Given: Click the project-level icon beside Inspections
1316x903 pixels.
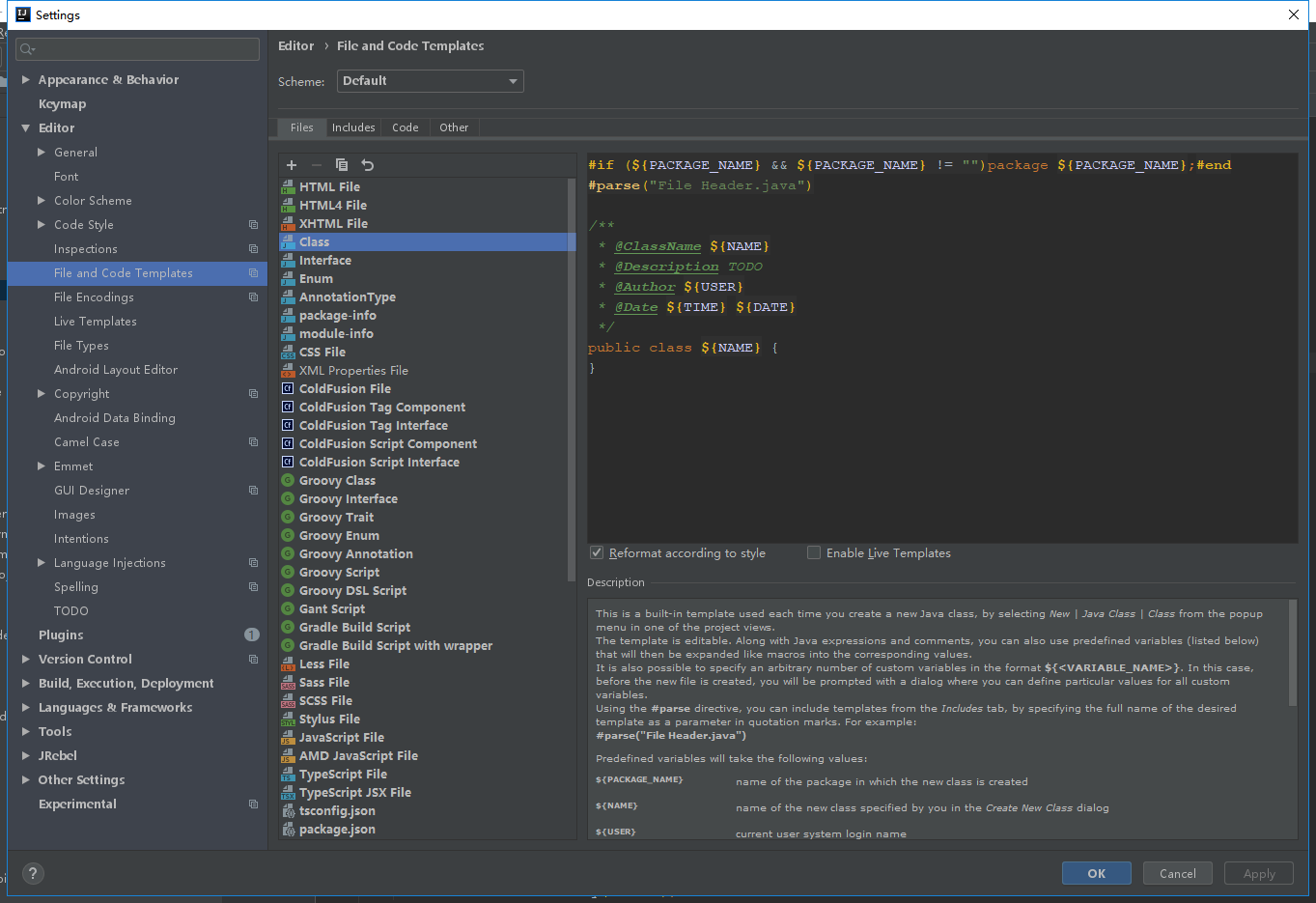Looking at the screenshot, I should point(253,249).
